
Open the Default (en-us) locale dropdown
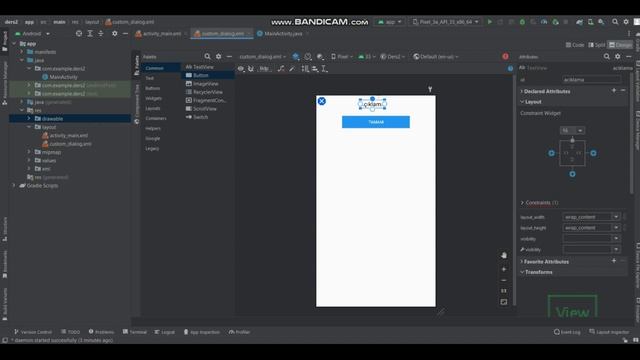click(x=436, y=56)
